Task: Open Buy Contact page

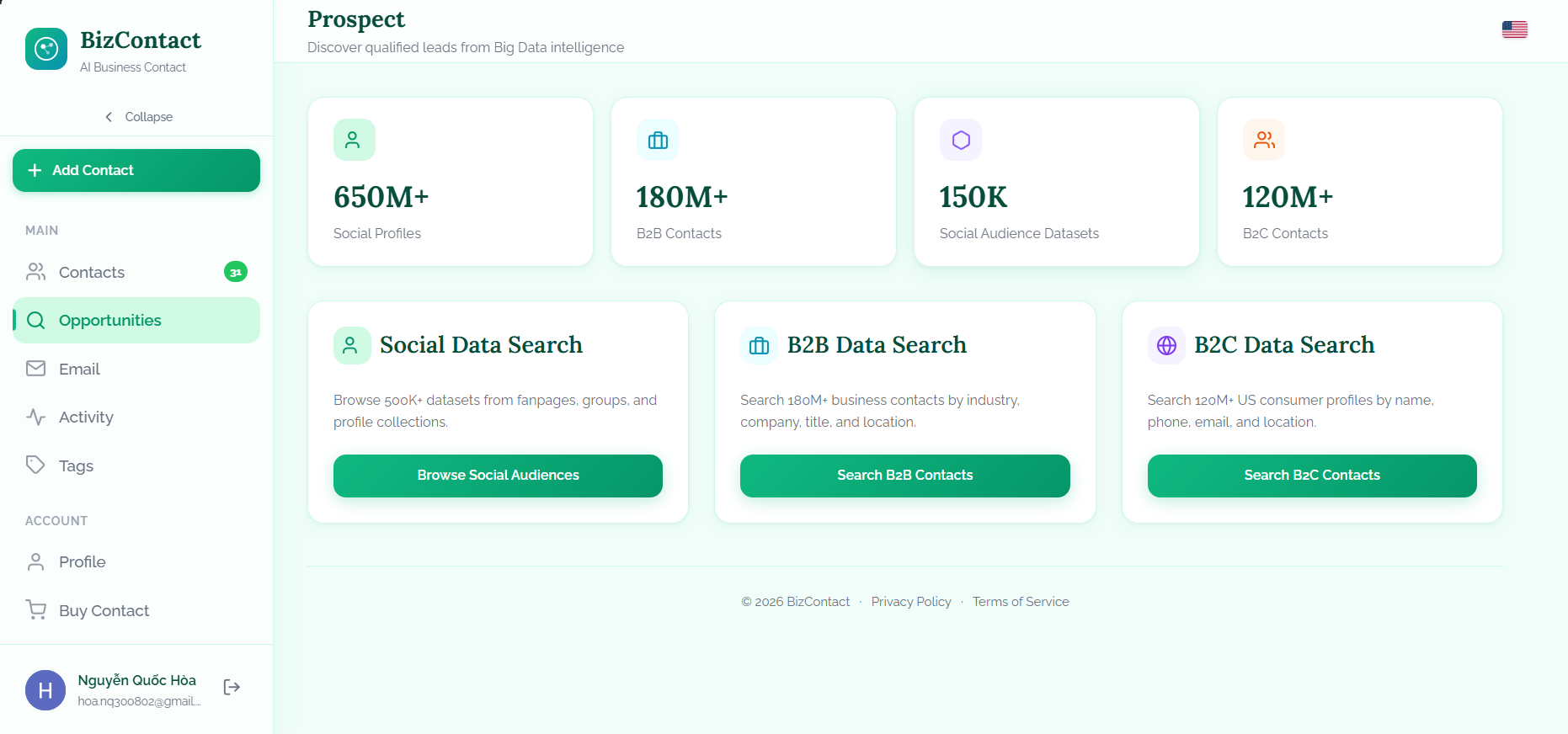Action: click(136, 610)
